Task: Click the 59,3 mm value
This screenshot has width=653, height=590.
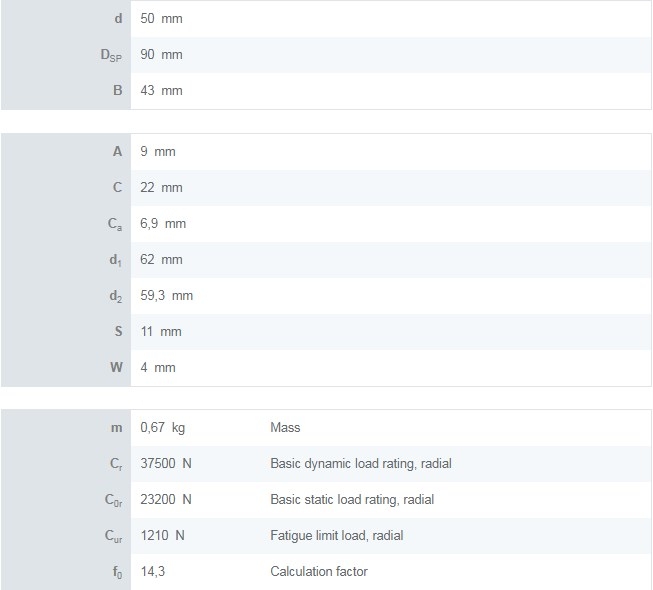Action: 167,296
